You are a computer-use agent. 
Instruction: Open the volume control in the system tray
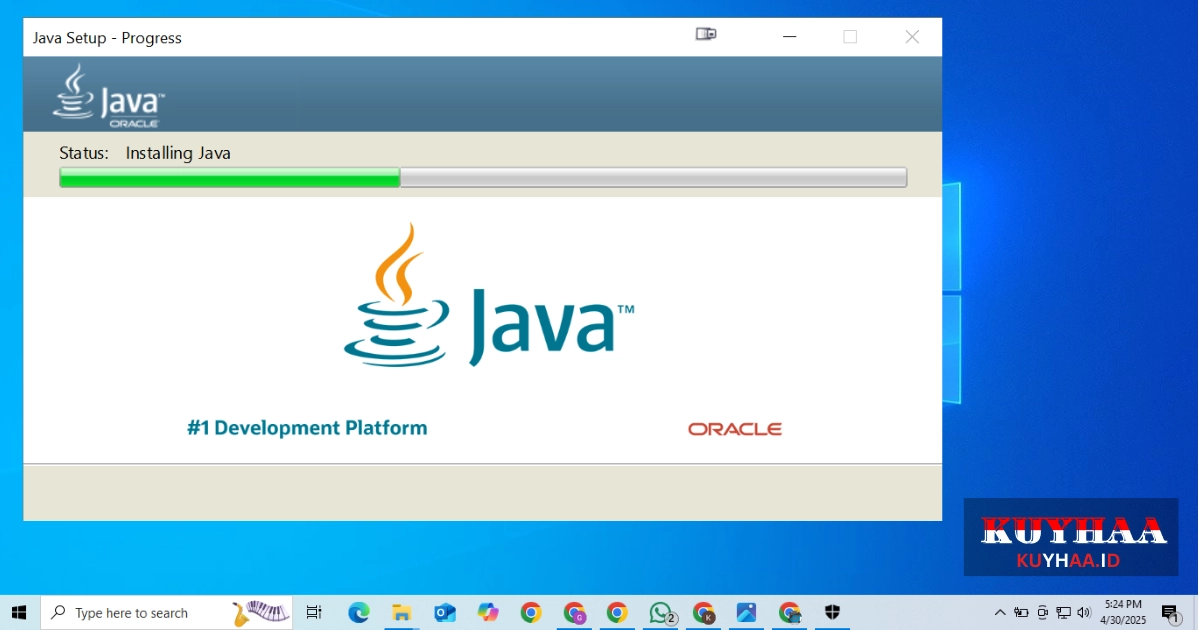point(1083,612)
